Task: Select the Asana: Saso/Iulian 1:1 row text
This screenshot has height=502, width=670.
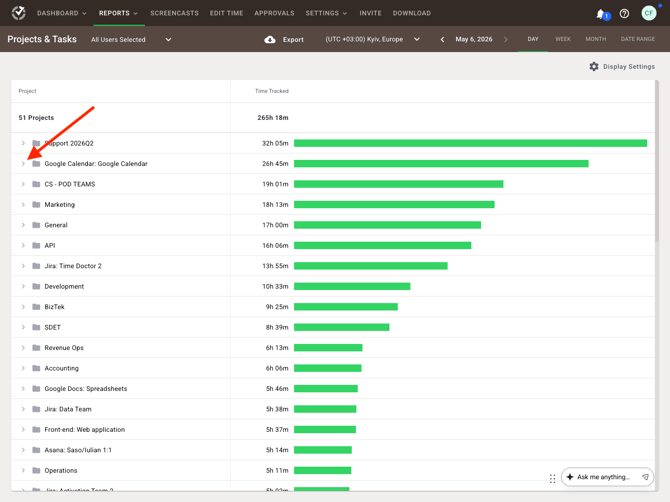Action: click(78, 450)
